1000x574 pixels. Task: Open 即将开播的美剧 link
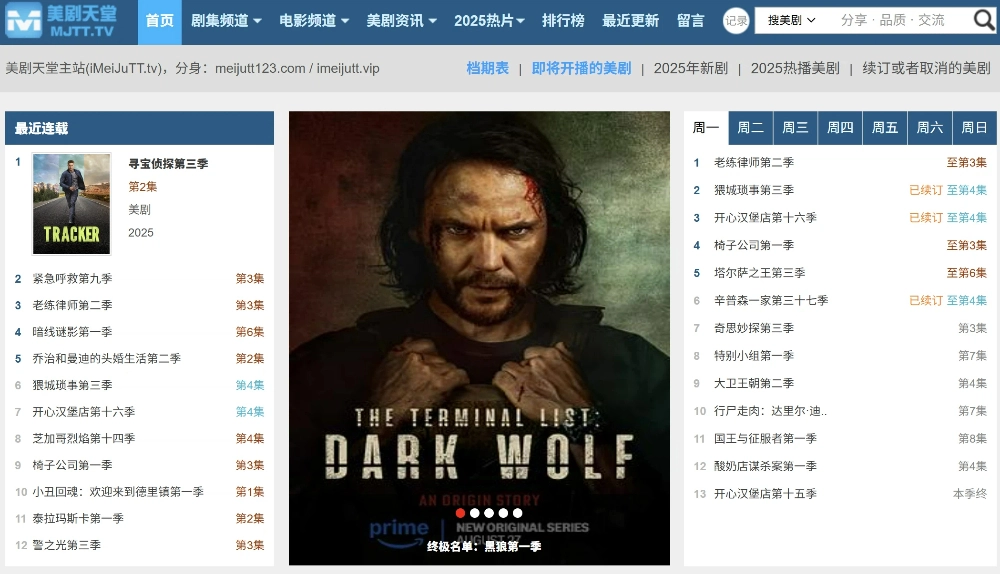click(581, 68)
